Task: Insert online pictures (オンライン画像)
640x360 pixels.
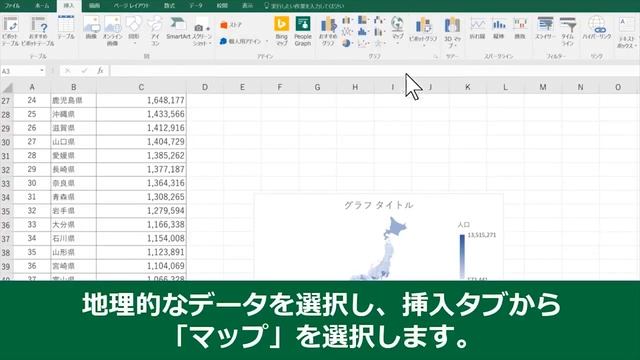Action: [x=112, y=31]
